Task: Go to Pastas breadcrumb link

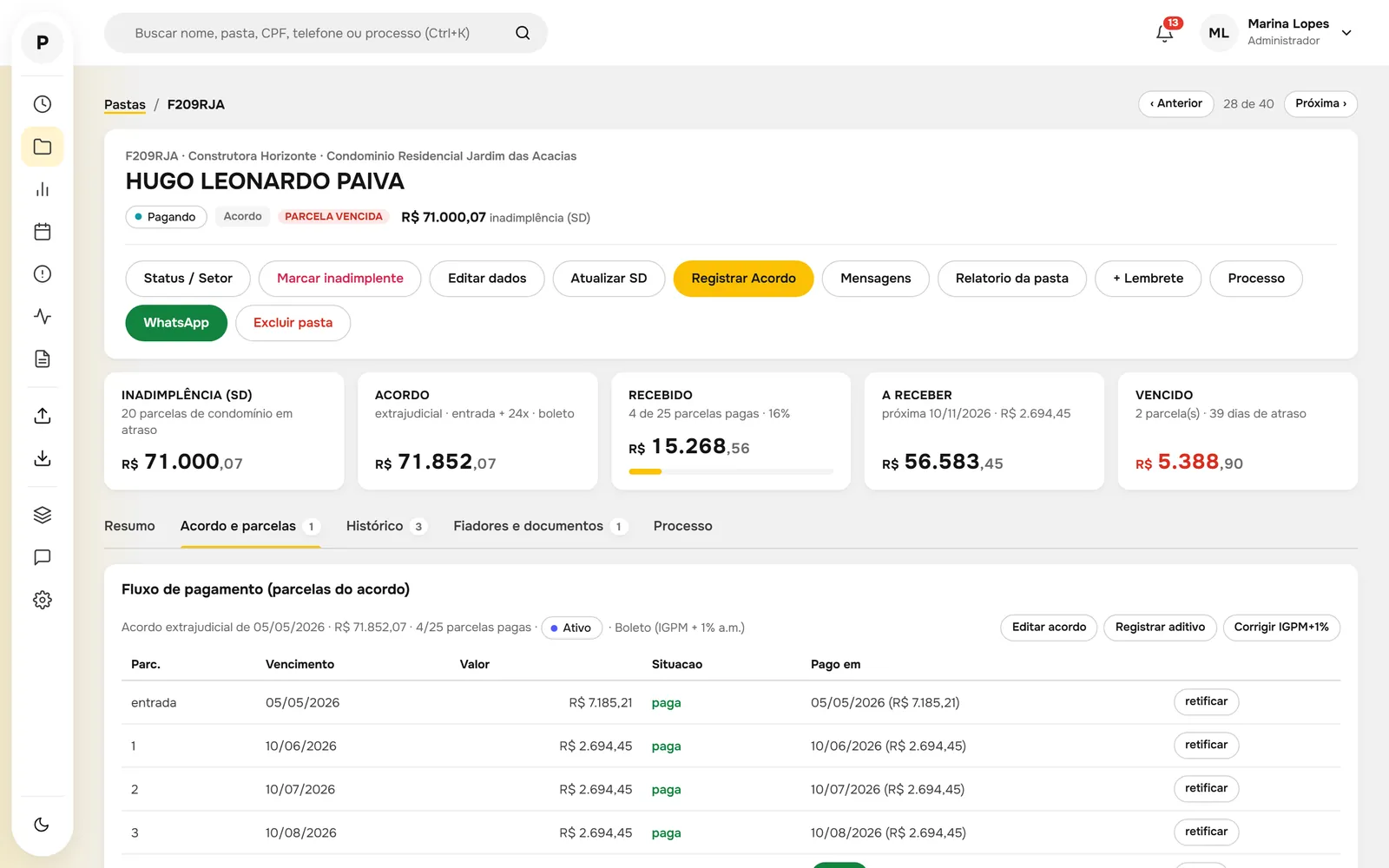Action: click(x=125, y=104)
